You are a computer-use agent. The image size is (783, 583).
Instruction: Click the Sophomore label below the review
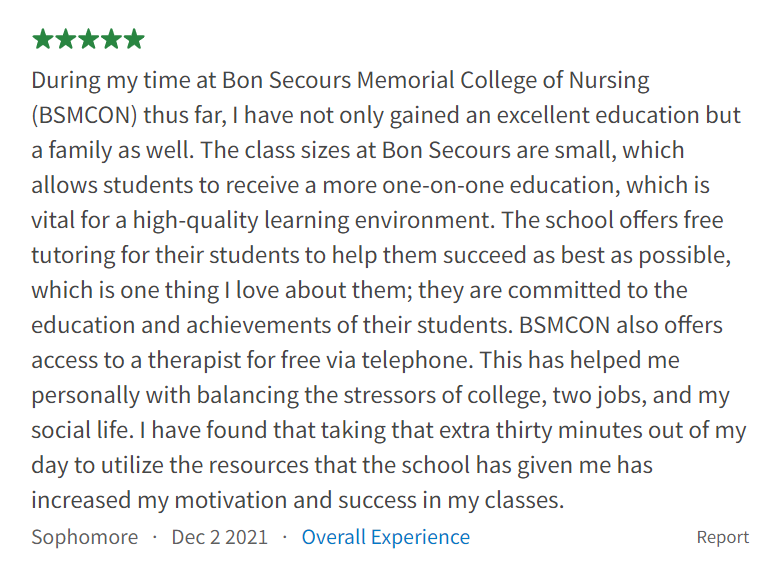85,537
